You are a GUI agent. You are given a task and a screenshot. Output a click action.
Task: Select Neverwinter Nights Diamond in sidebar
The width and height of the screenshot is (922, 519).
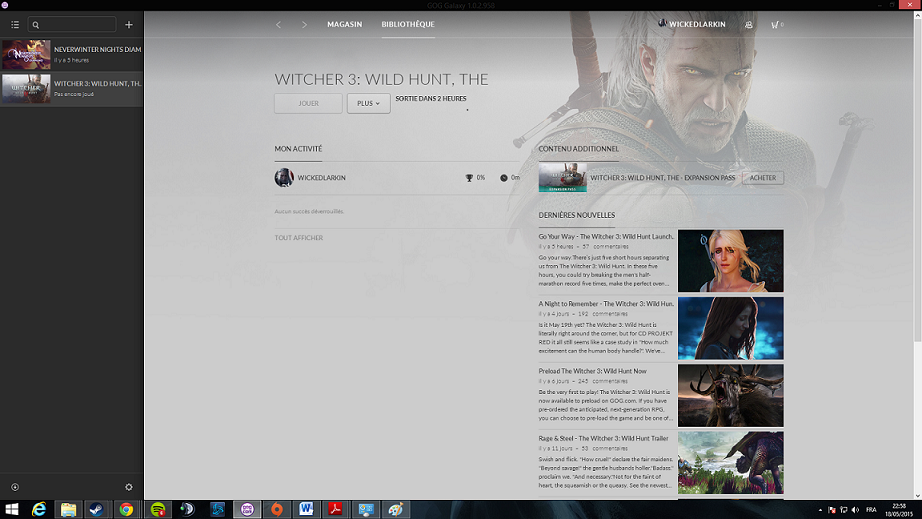click(72, 55)
